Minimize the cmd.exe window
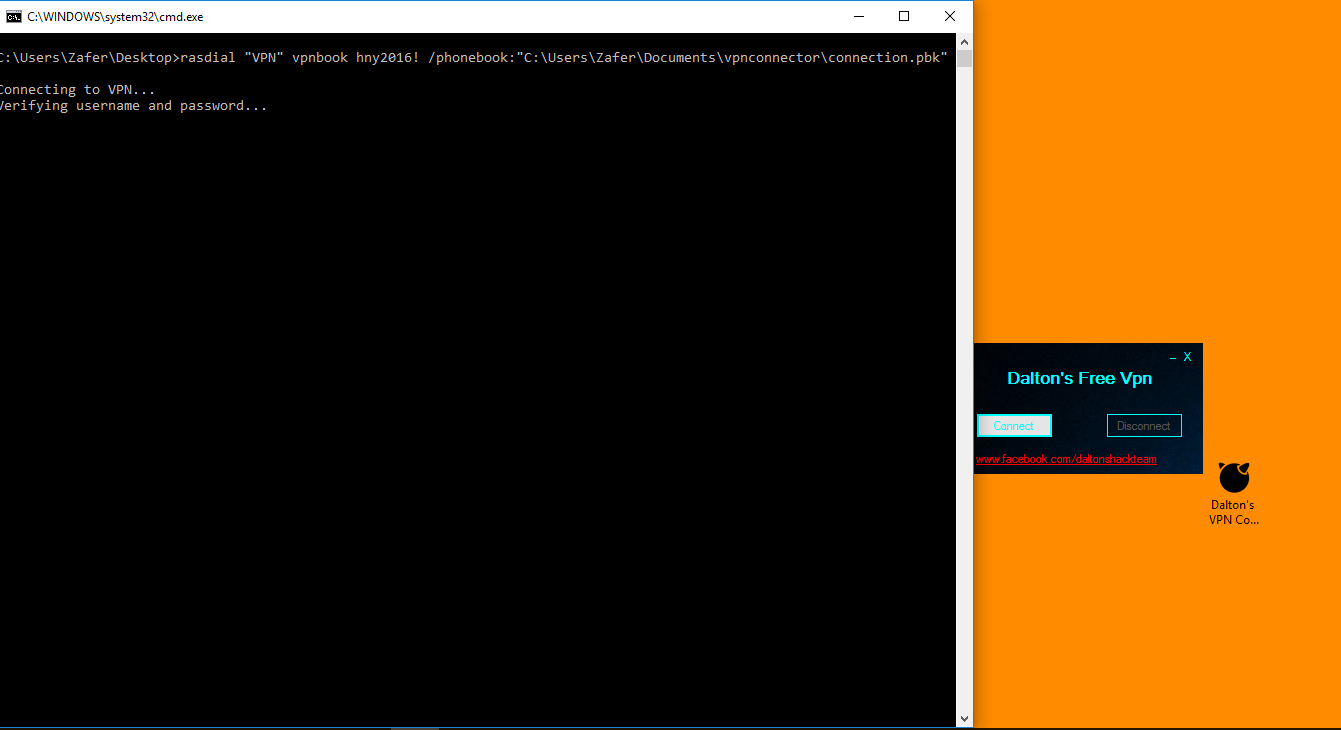The image size is (1341, 730). click(x=858, y=16)
